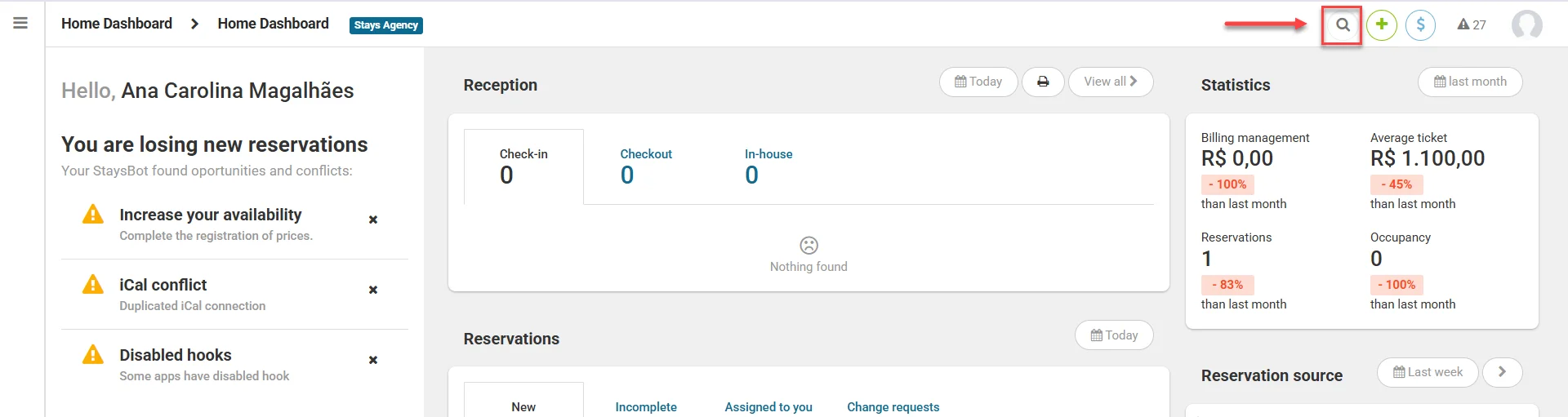Viewport: 1568px width, 417px height.
Task: Dismiss the iCal conflict alert
Action: click(x=373, y=290)
